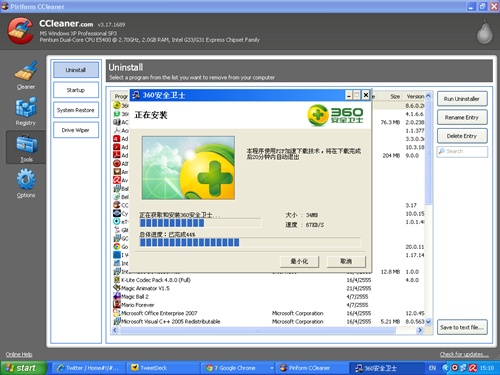Viewport: 500px width, 375px height.
Task: Open the Registry section icon
Action: 26,107
